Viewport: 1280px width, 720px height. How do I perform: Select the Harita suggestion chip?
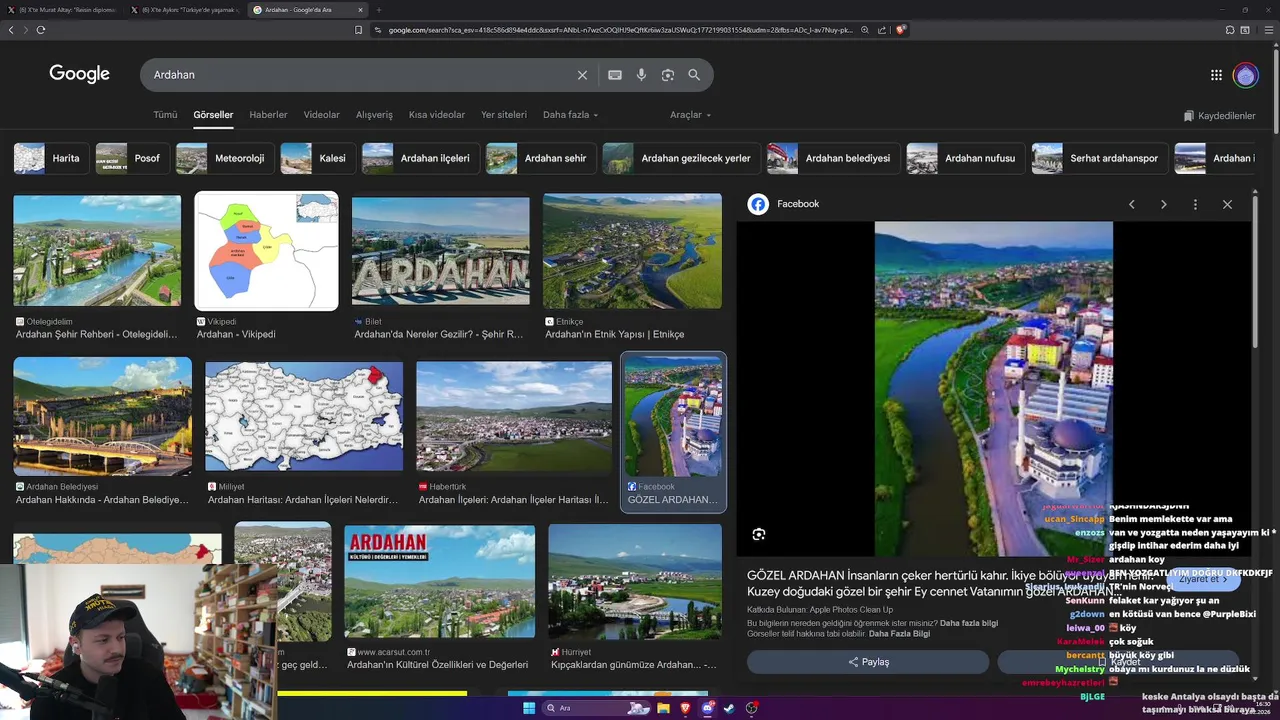point(50,158)
